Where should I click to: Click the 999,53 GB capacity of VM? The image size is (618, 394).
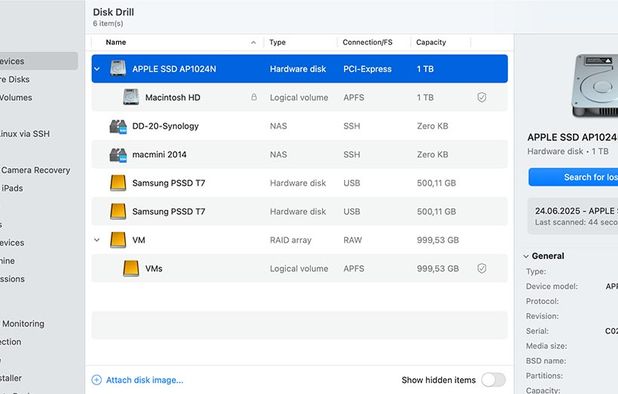click(438, 240)
